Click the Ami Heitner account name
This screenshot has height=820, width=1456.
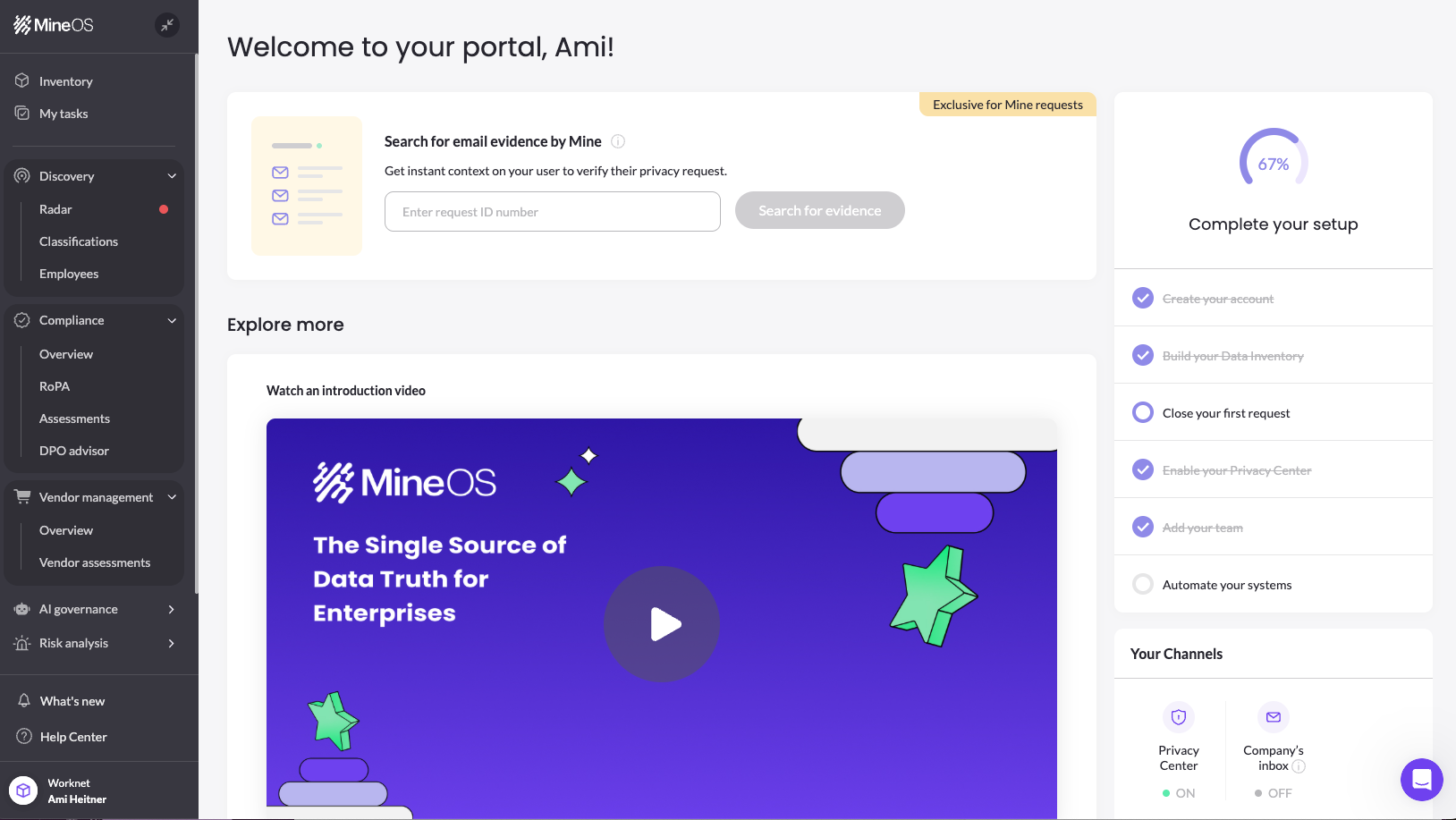[77, 799]
